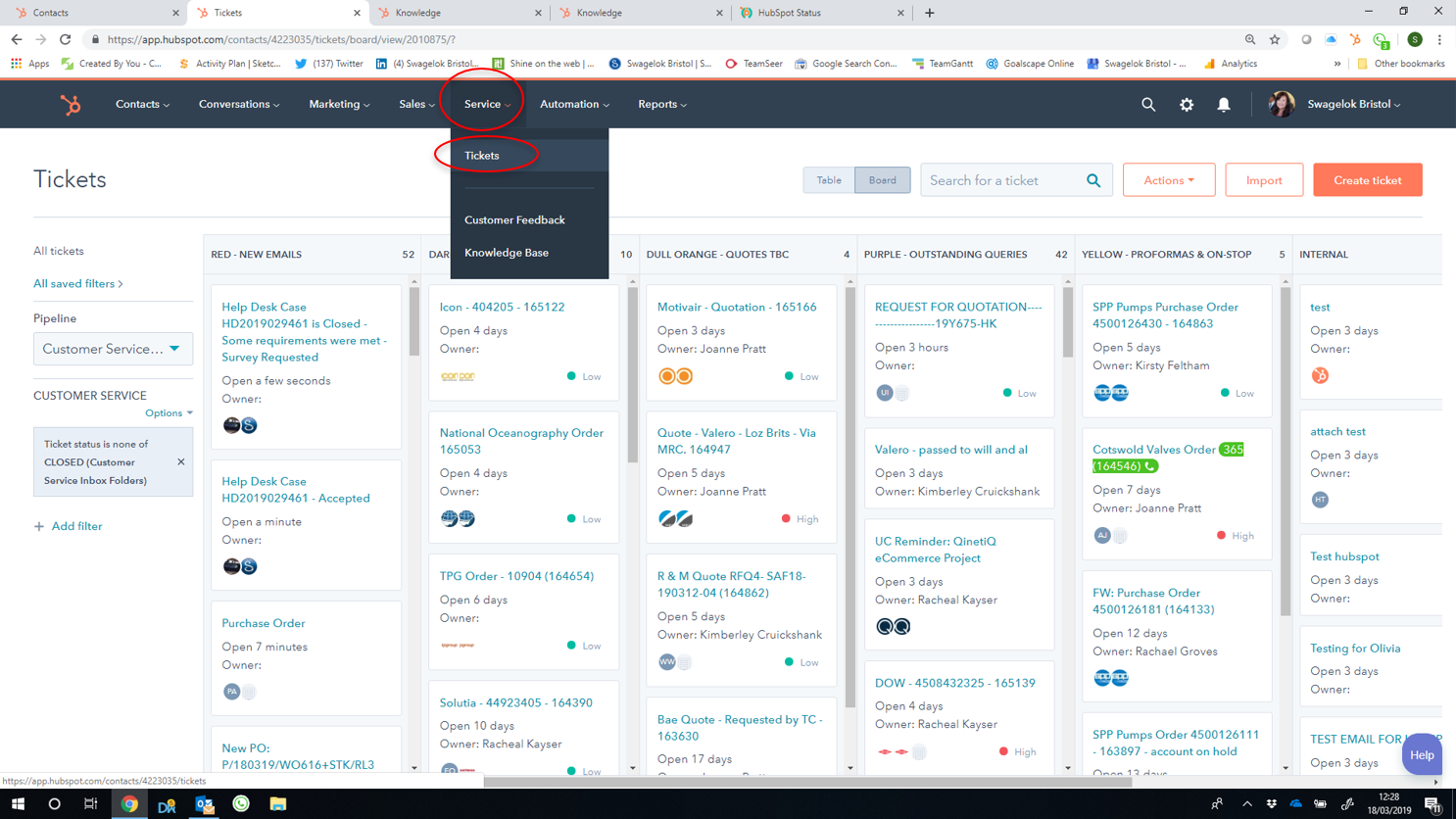Close the HubSpot Status browser tab
This screenshot has height=819, width=1456.
click(900, 13)
